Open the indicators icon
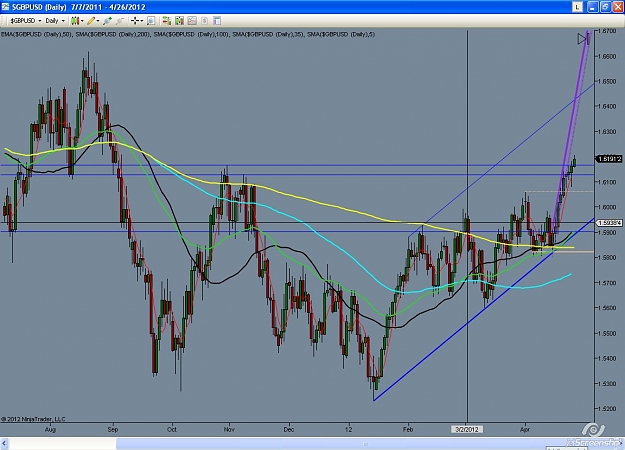The image size is (625, 450). click(179, 21)
